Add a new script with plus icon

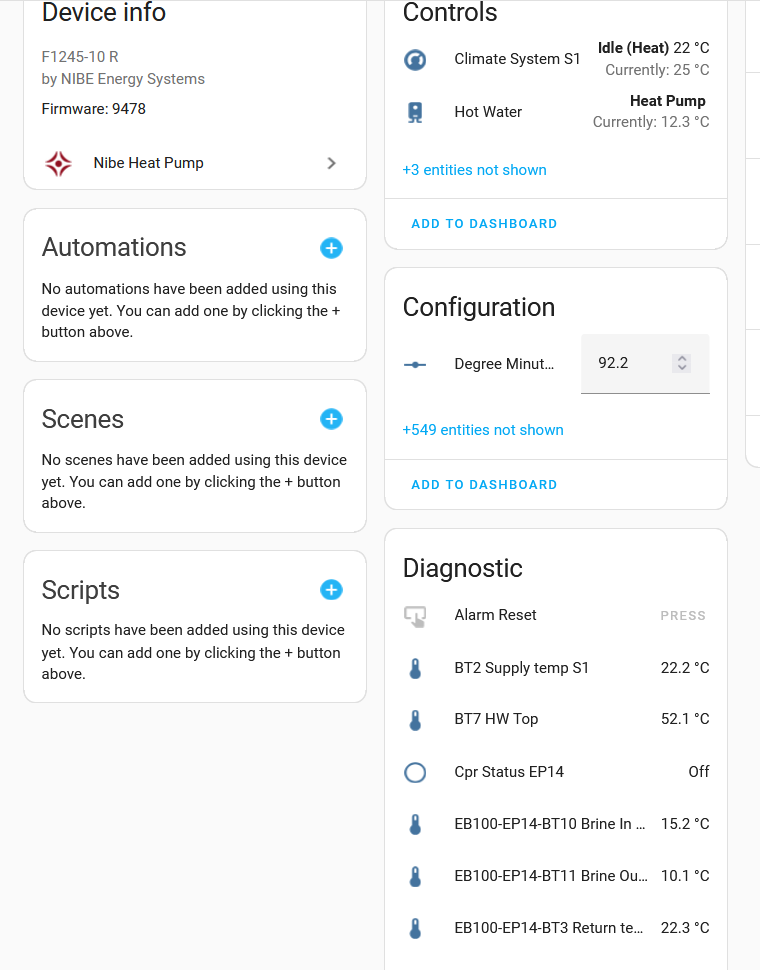pos(331,590)
